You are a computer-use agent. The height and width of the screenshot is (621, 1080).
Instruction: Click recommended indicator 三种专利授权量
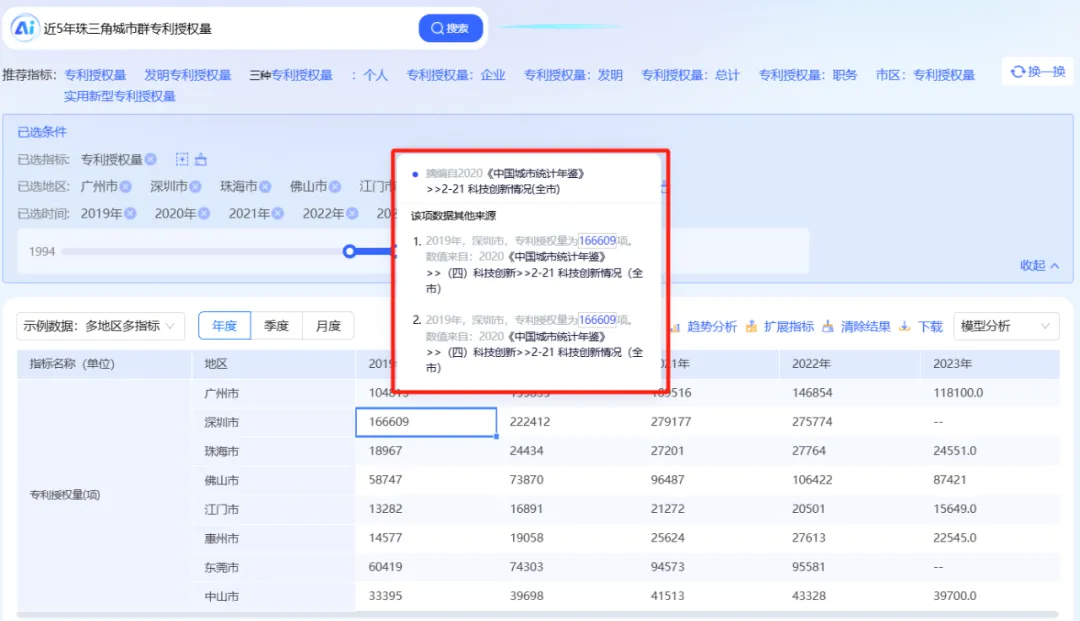tap(291, 75)
